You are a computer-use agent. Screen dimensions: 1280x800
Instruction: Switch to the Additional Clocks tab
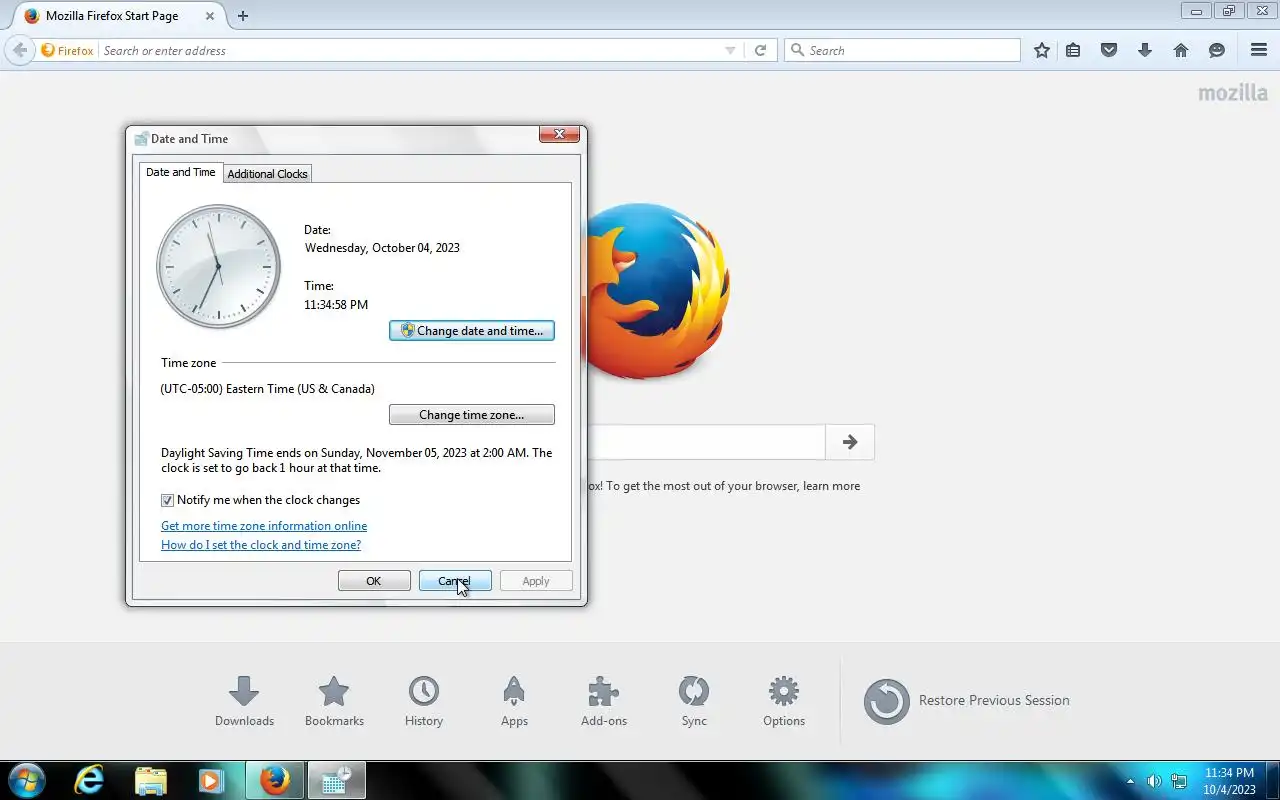267,174
